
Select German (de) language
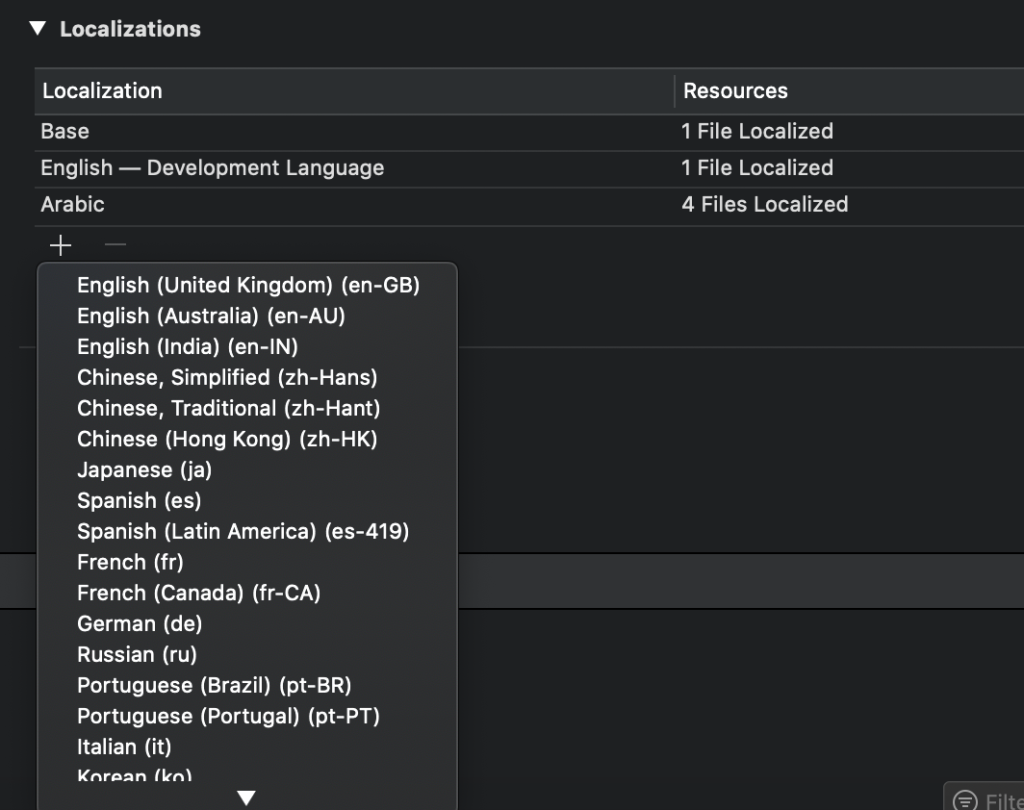click(248, 624)
